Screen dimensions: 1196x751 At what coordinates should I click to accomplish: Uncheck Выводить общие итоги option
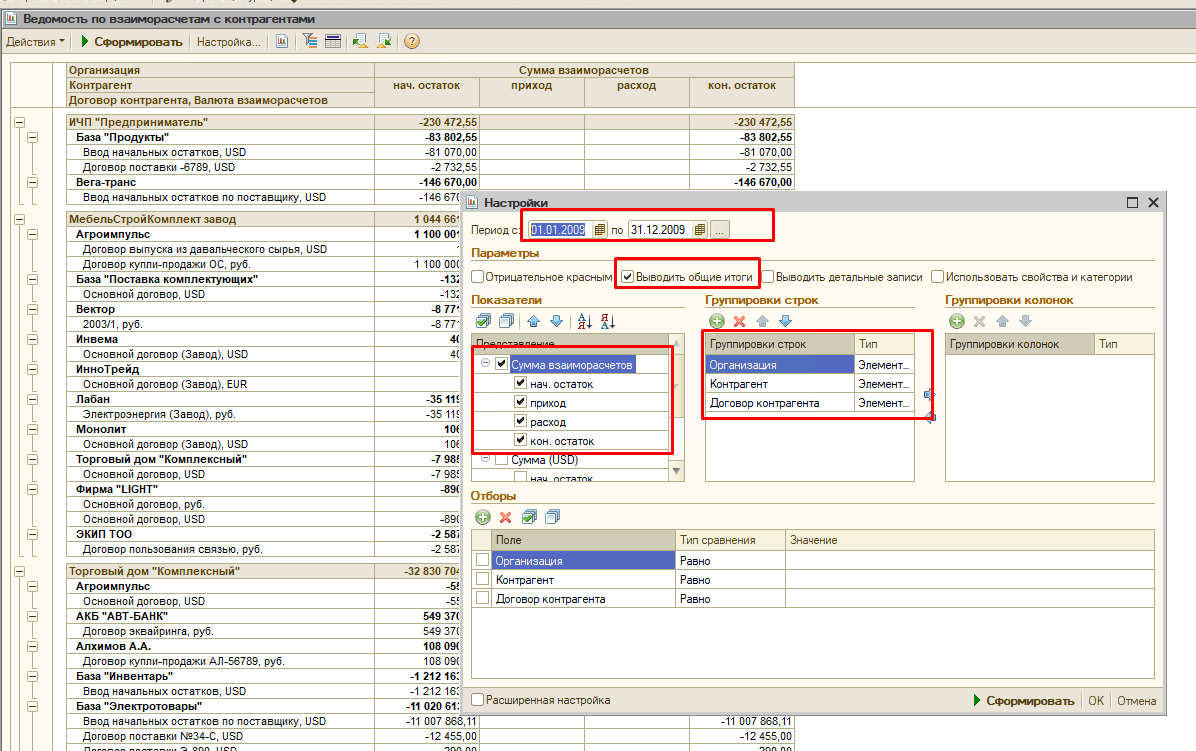tap(627, 277)
